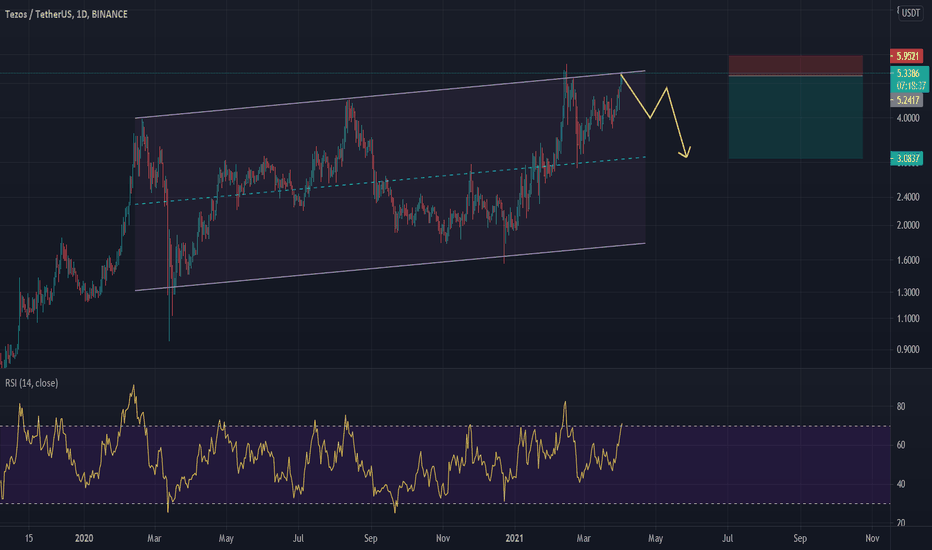Click the 2020 label on time axis
The width and height of the screenshot is (932, 550).
coord(84,538)
